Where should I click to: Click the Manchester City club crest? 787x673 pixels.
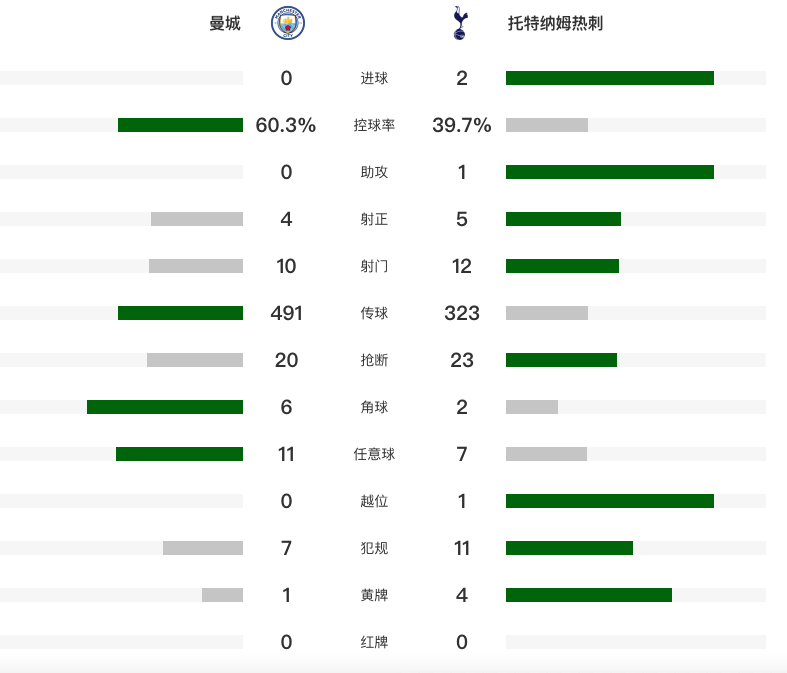(288, 23)
